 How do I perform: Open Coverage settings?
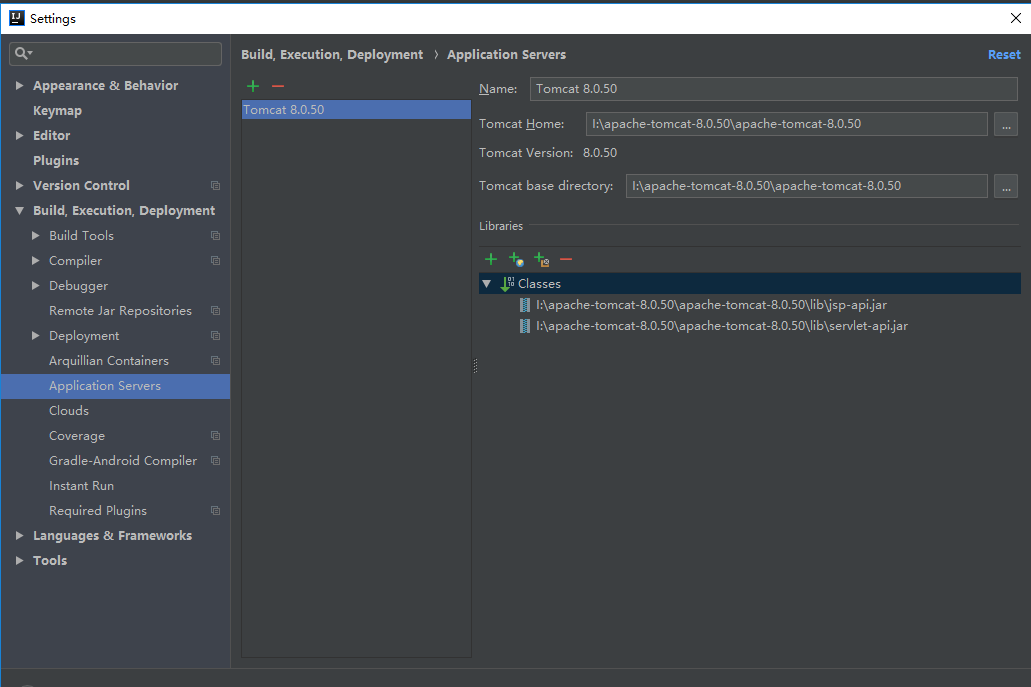(77, 435)
